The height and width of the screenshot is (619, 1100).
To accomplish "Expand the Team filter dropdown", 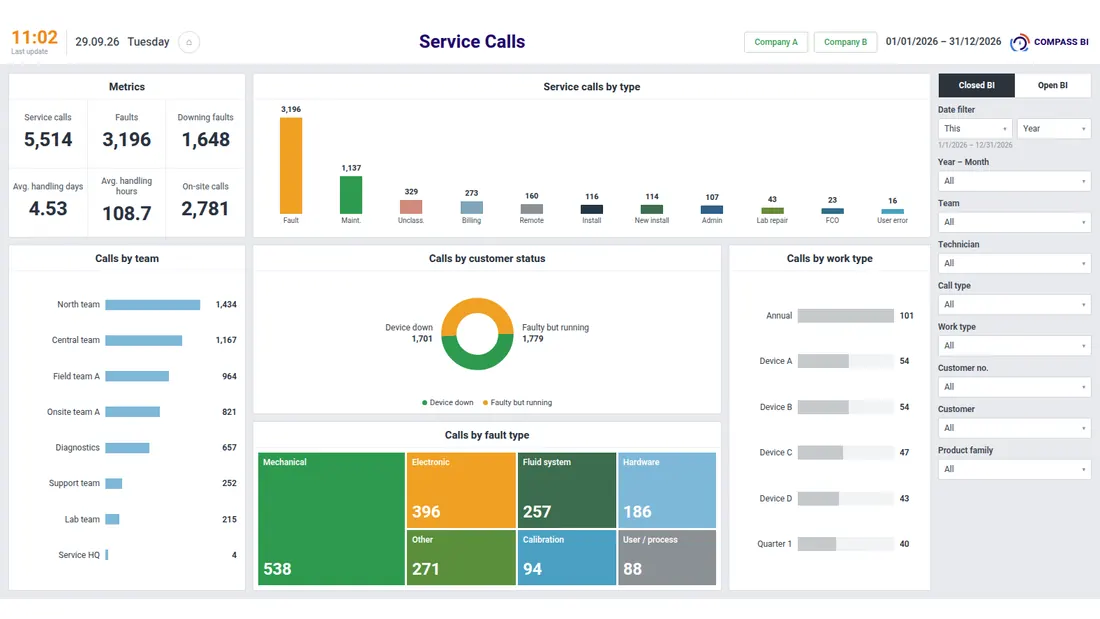I will [1014, 222].
